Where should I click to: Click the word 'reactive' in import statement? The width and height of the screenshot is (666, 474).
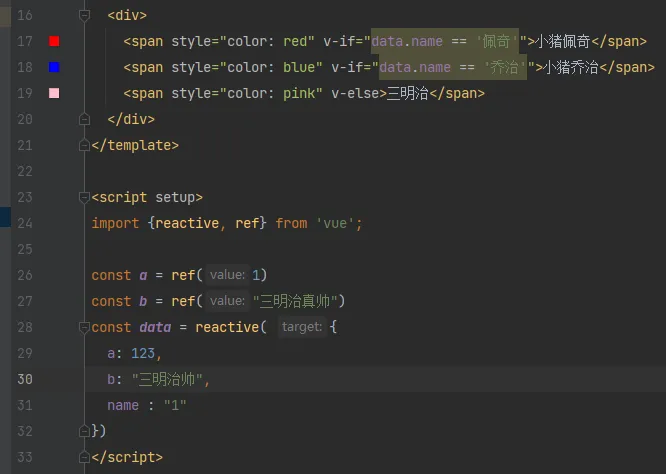(x=187, y=223)
